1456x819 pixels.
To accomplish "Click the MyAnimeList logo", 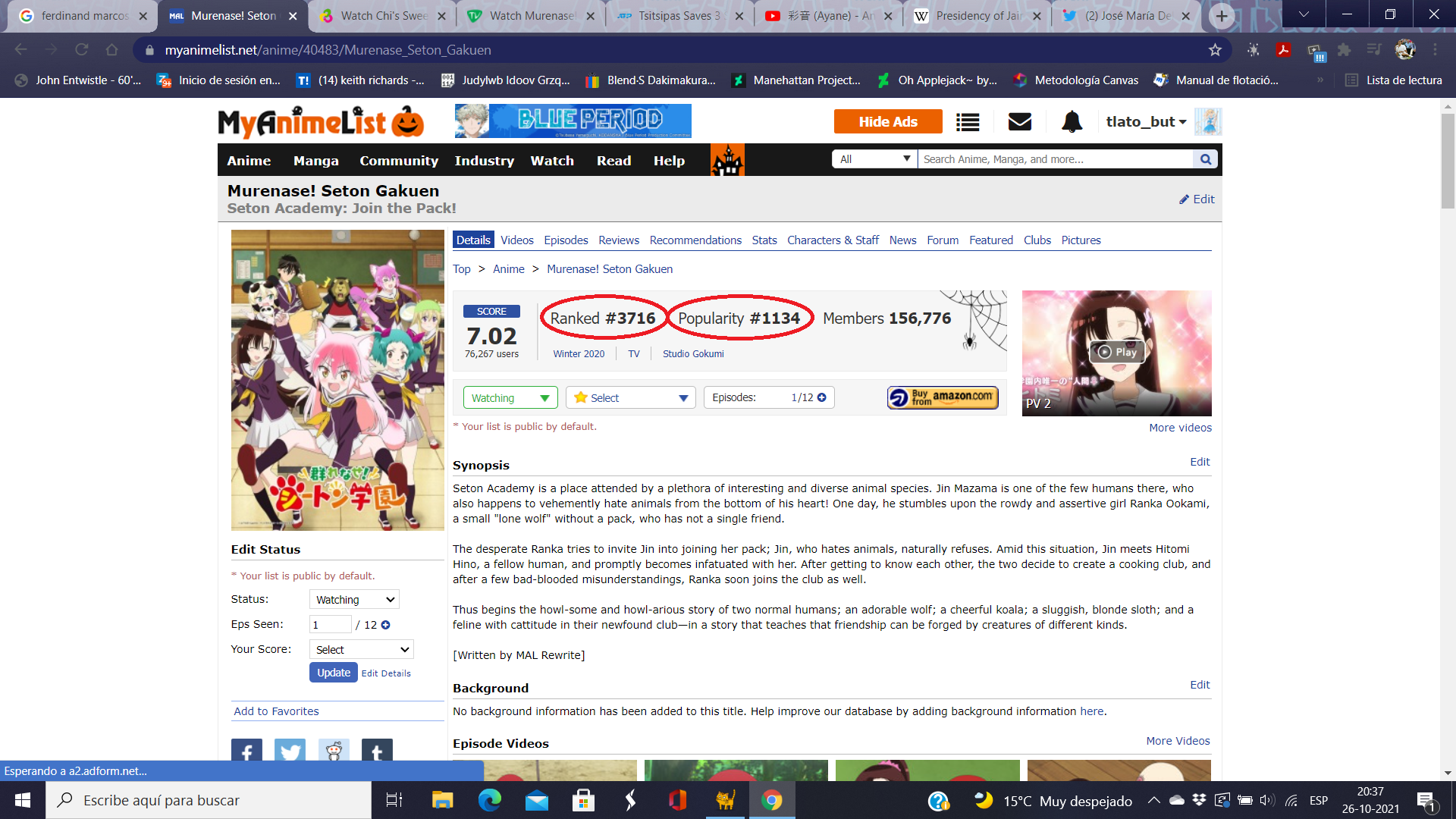I will 321,121.
